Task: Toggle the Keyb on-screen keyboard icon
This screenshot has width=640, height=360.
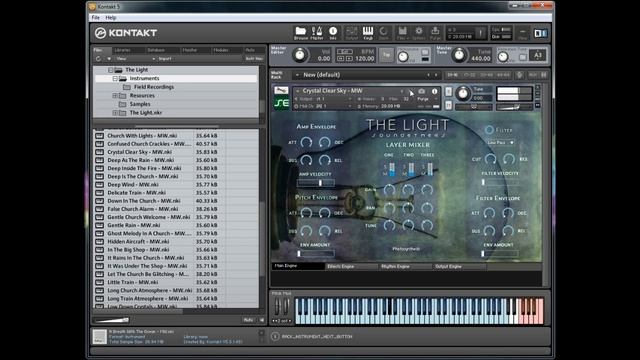Action: click(x=368, y=33)
